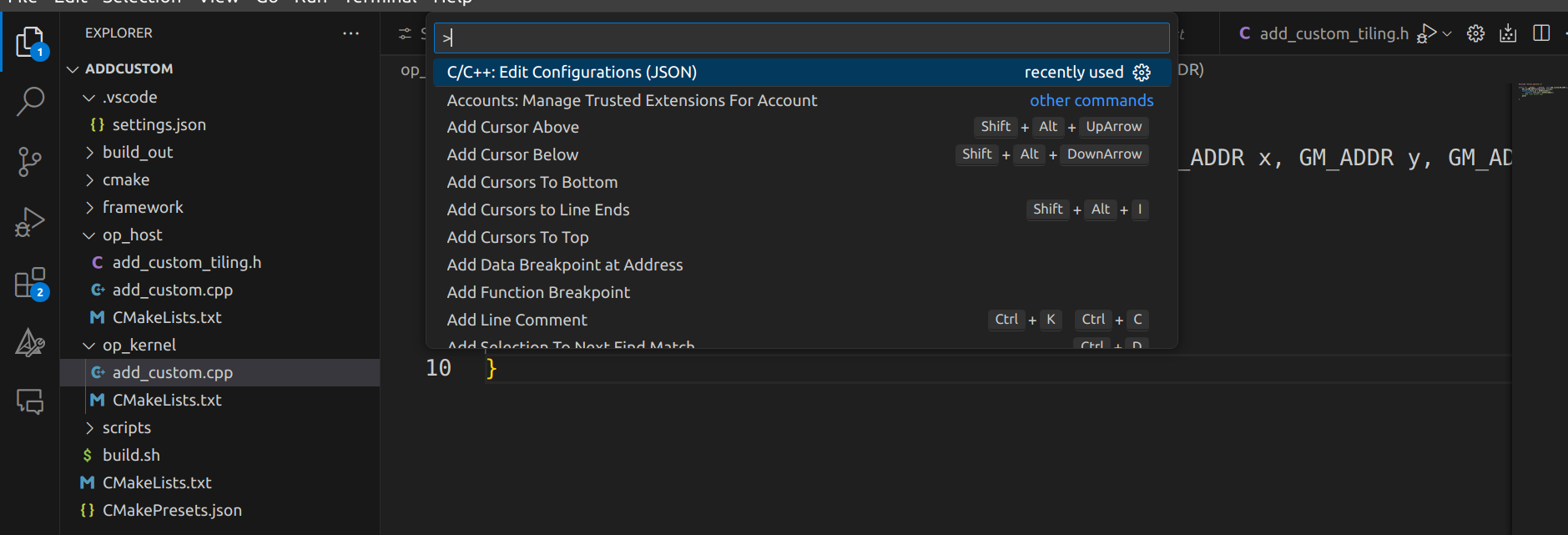Open the Source Control view
Screen dimensions: 1568x535
click(30, 161)
